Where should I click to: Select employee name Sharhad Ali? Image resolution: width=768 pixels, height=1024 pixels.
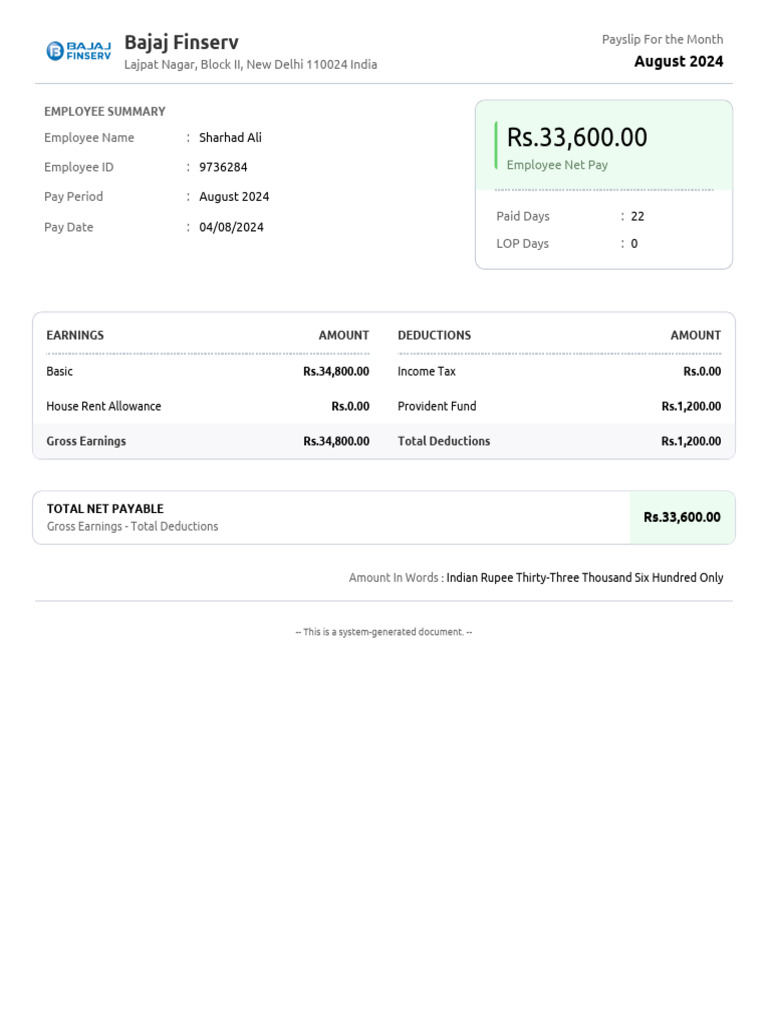coord(231,138)
